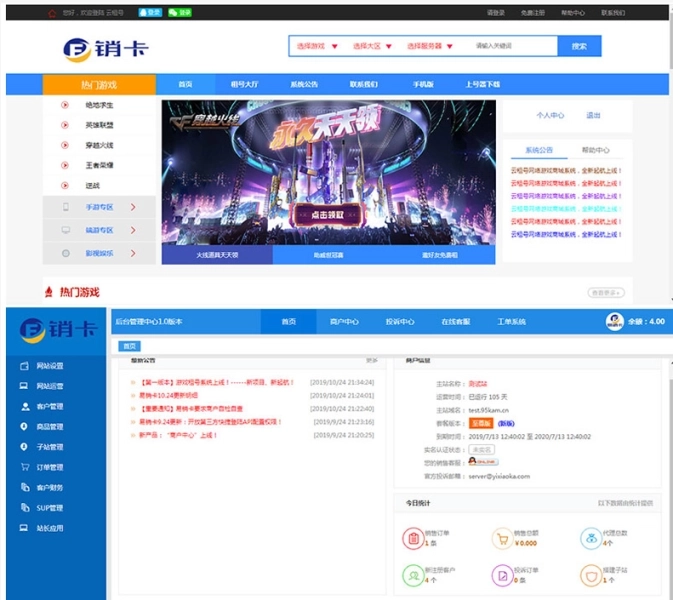Click the green WeChat 登录 login button

coord(180,12)
